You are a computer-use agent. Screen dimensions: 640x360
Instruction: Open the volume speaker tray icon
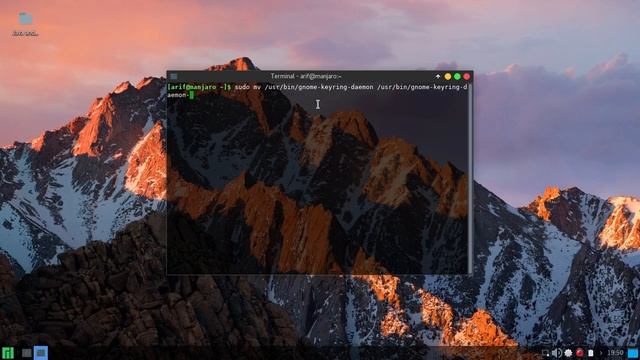556,353
